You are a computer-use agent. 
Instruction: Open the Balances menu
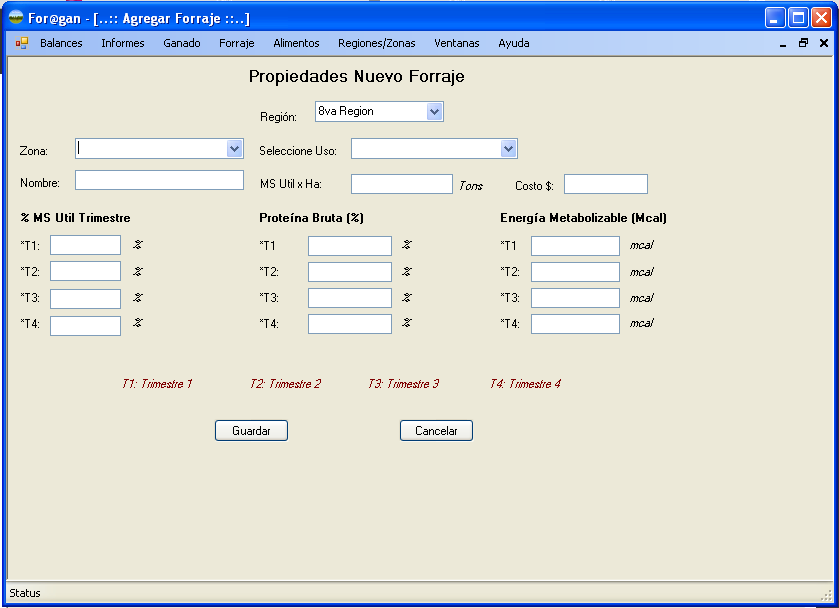point(61,43)
